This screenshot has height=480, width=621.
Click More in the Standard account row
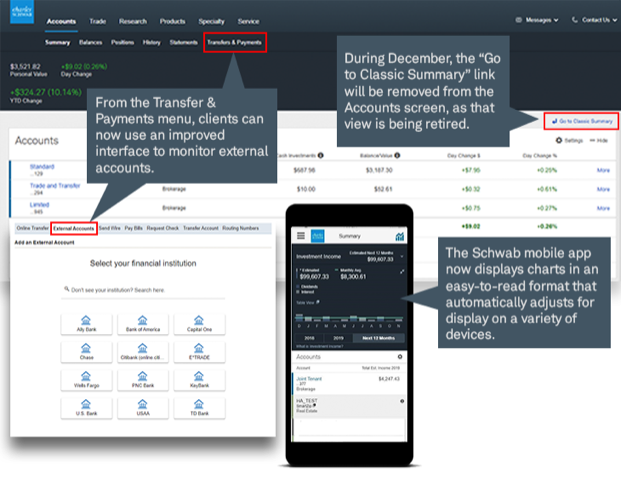[603, 170]
